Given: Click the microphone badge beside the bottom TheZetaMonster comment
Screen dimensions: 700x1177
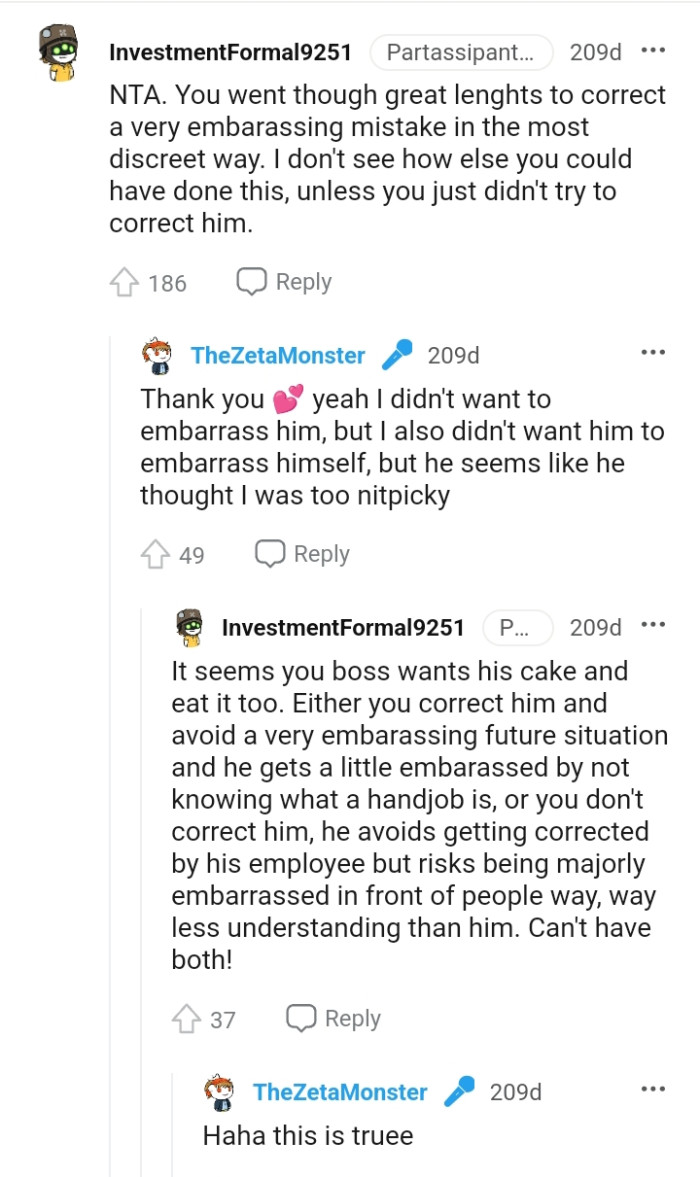Looking at the screenshot, I should (458, 1092).
